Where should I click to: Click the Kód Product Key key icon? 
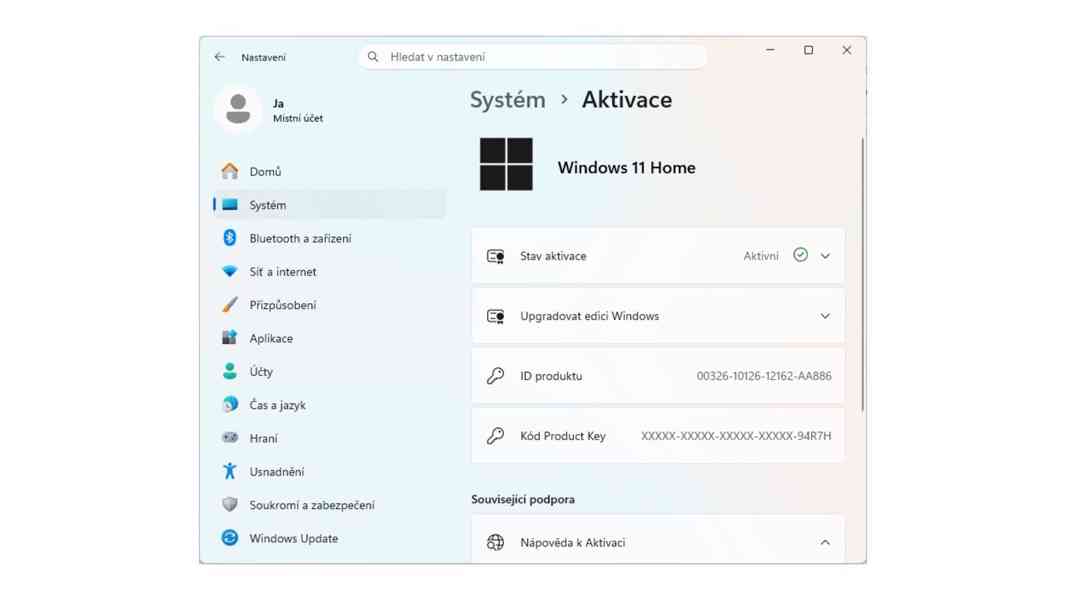496,436
